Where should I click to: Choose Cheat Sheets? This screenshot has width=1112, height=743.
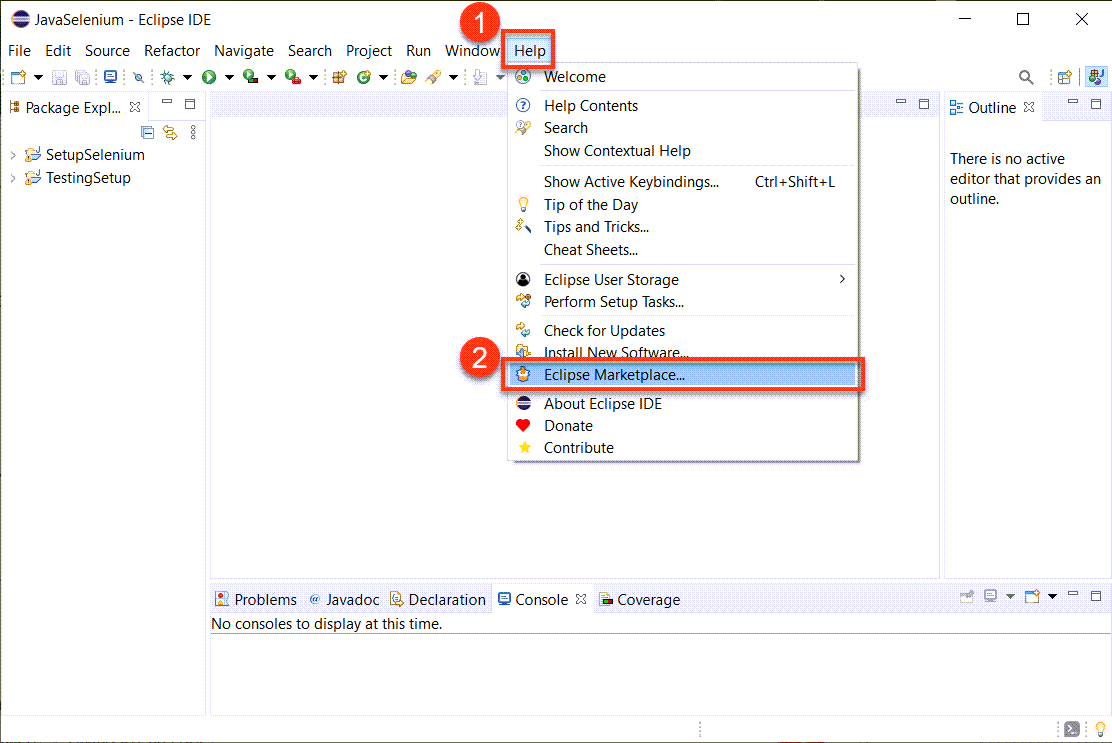pos(684,250)
